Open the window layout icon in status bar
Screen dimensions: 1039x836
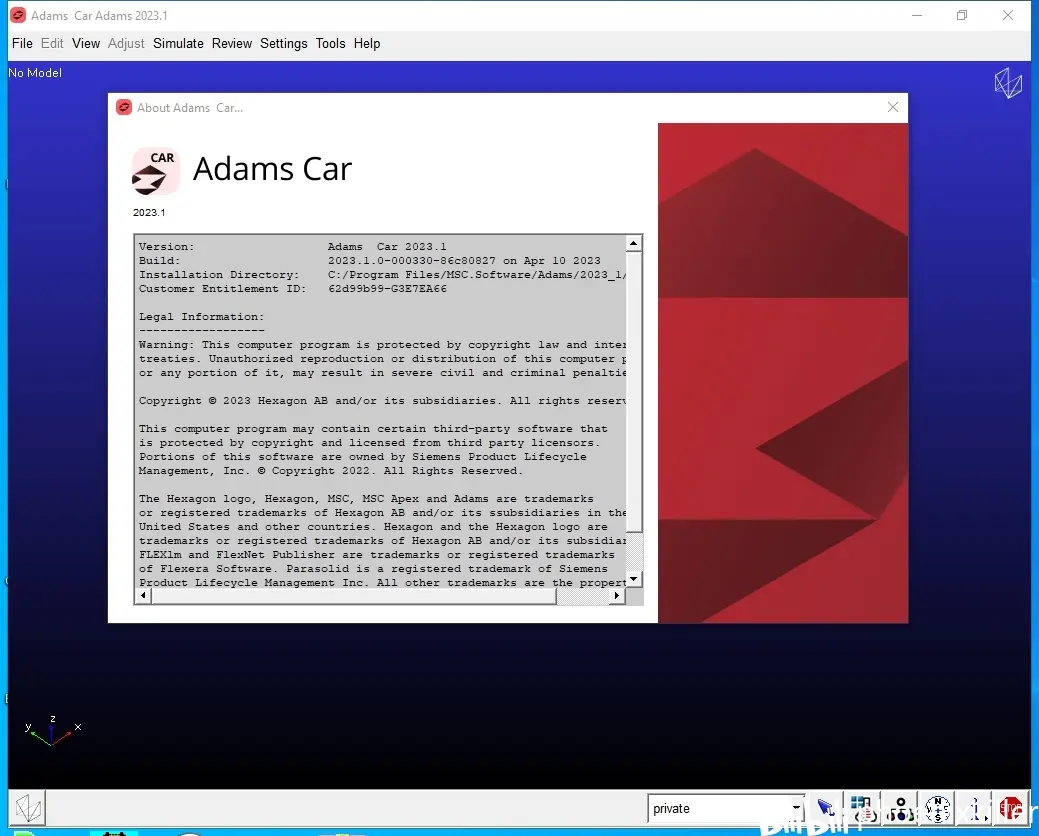tap(863, 808)
